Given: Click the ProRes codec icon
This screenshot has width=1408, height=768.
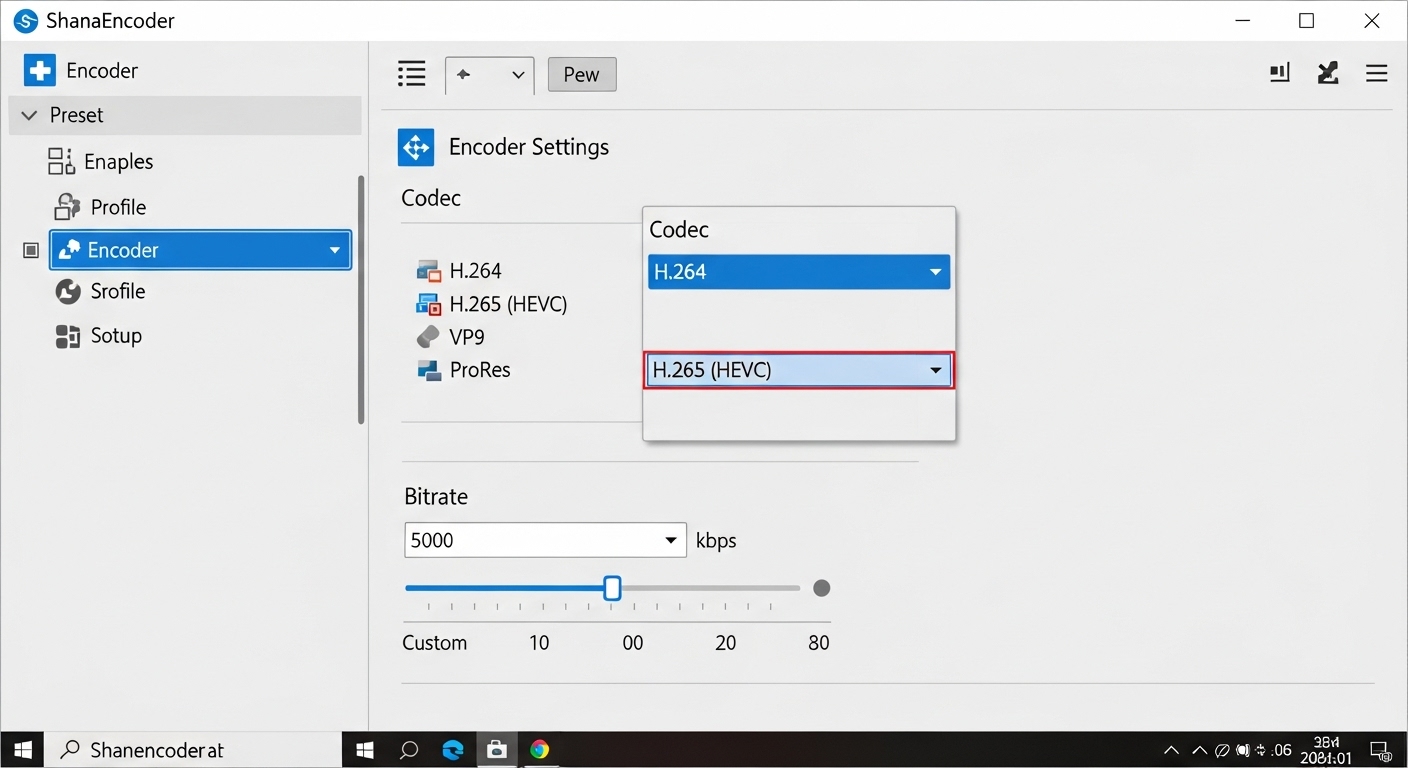Looking at the screenshot, I should click(x=429, y=370).
